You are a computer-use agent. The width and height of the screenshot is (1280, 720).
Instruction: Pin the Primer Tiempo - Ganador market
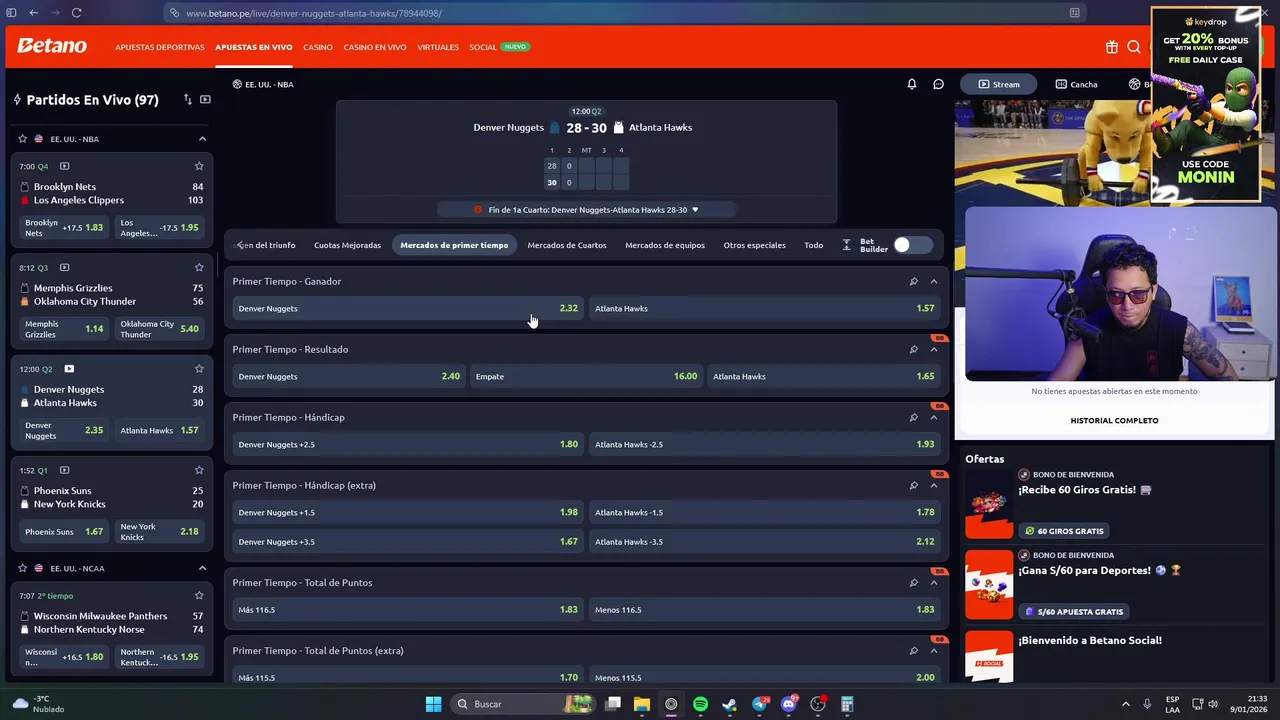click(x=913, y=282)
